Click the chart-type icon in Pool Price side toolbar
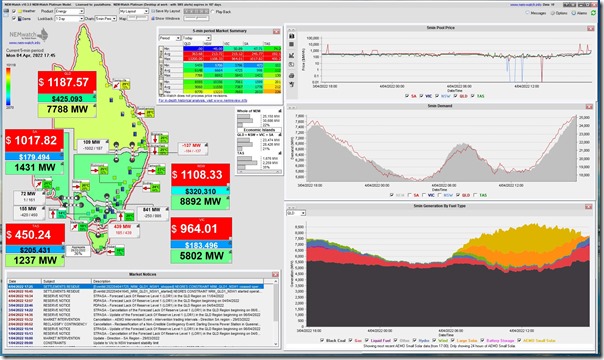 tap(292, 55)
